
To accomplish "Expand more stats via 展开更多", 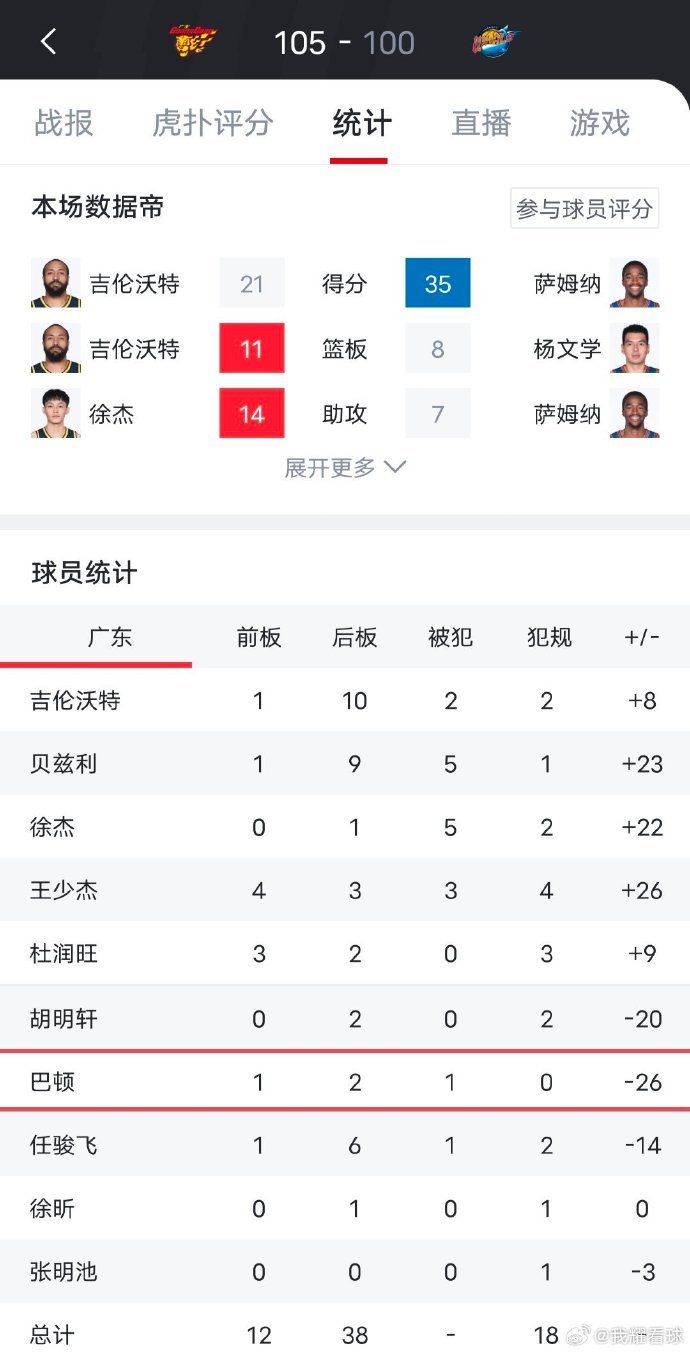I will click(345, 467).
